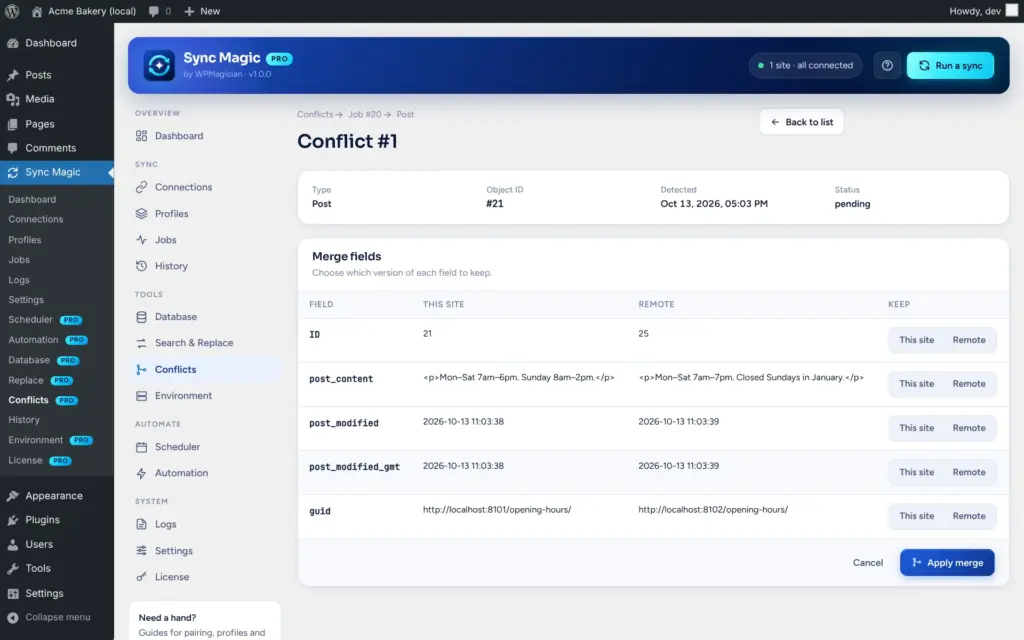Click '1 site · all connected' status pill
This screenshot has height=640, width=1024.
(805, 65)
